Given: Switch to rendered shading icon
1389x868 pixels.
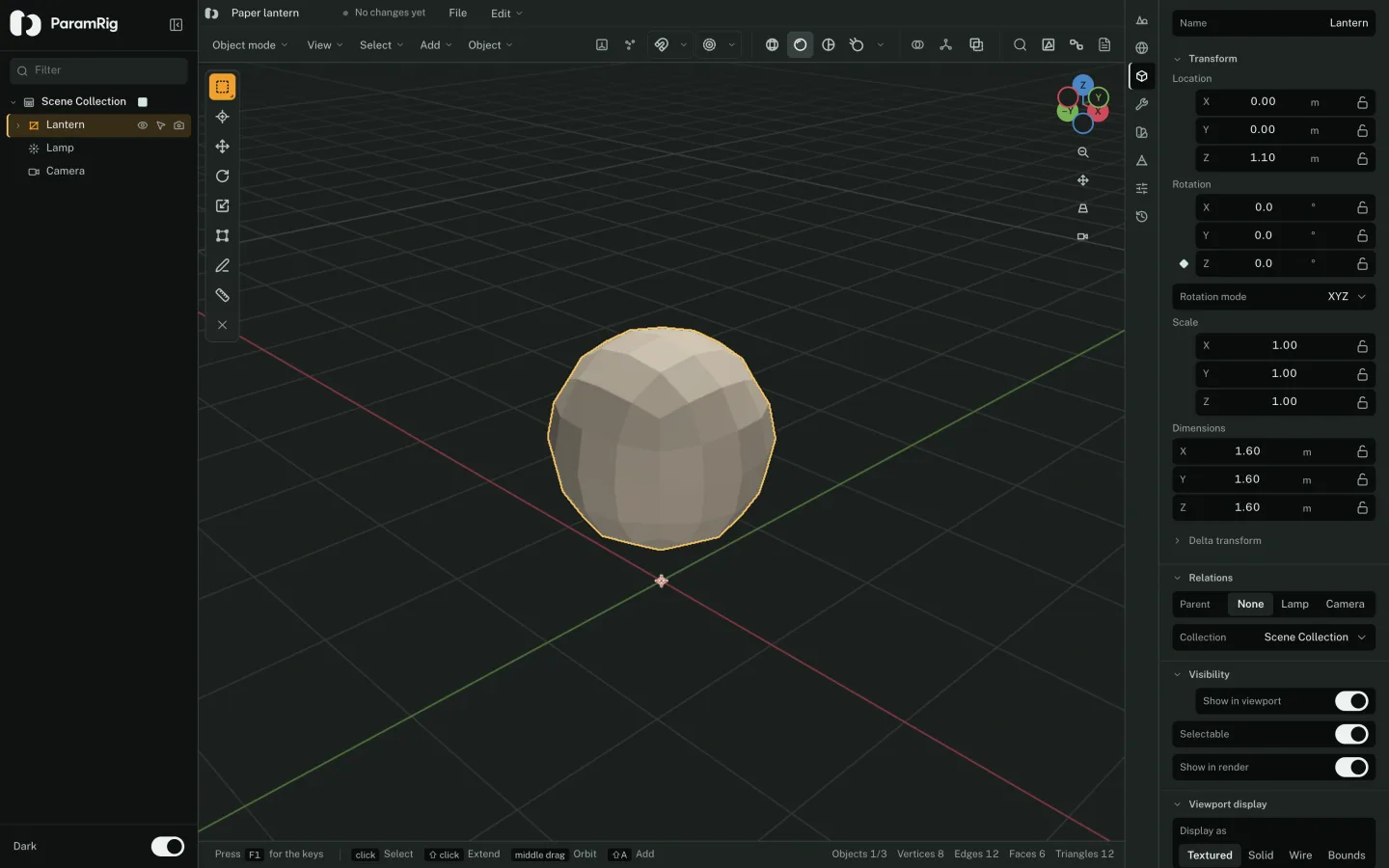Looking at the screenshot, I should pyautogui.click(x=857, y=45).
